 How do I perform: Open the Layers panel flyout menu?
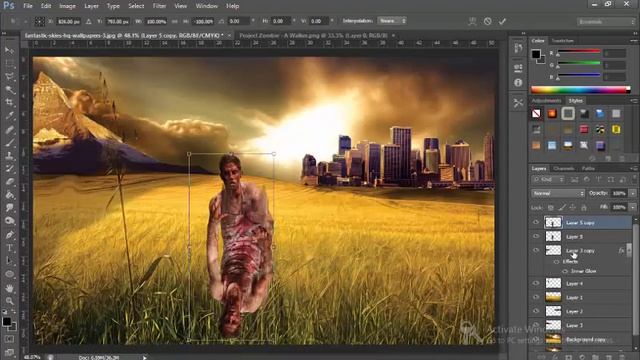[x=633, y=169]
